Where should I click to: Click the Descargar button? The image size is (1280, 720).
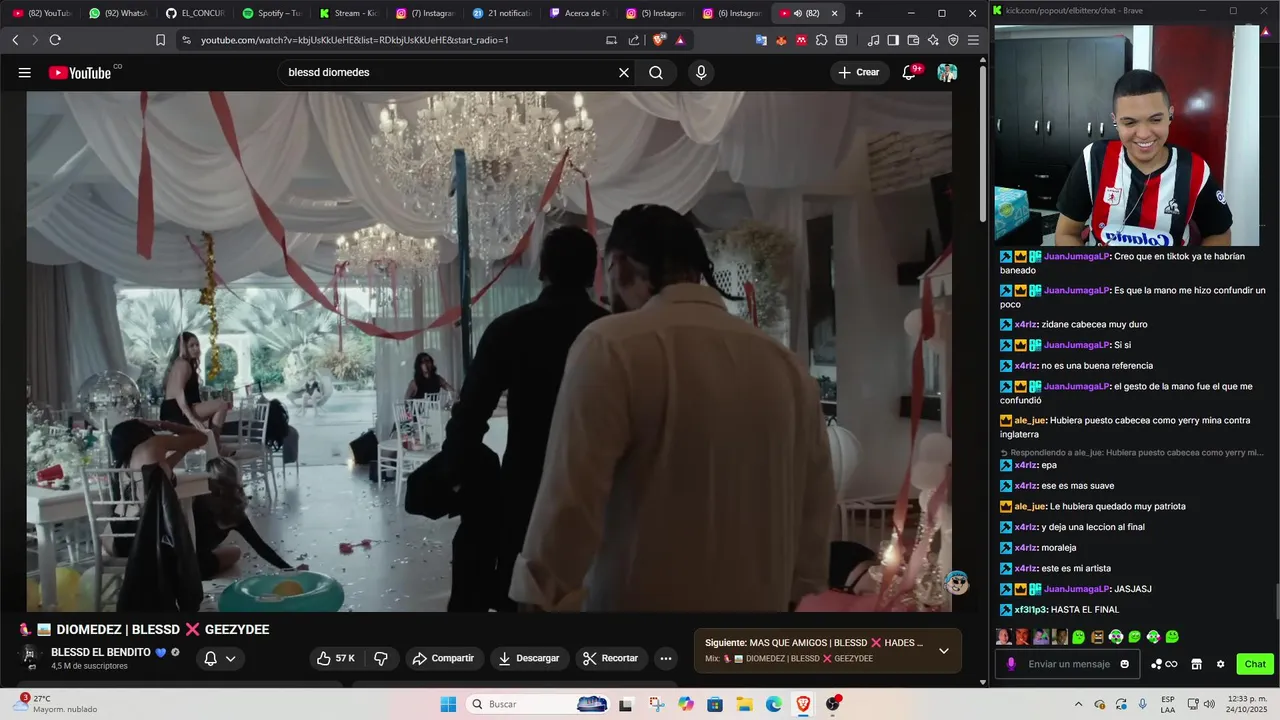[529, 658]
